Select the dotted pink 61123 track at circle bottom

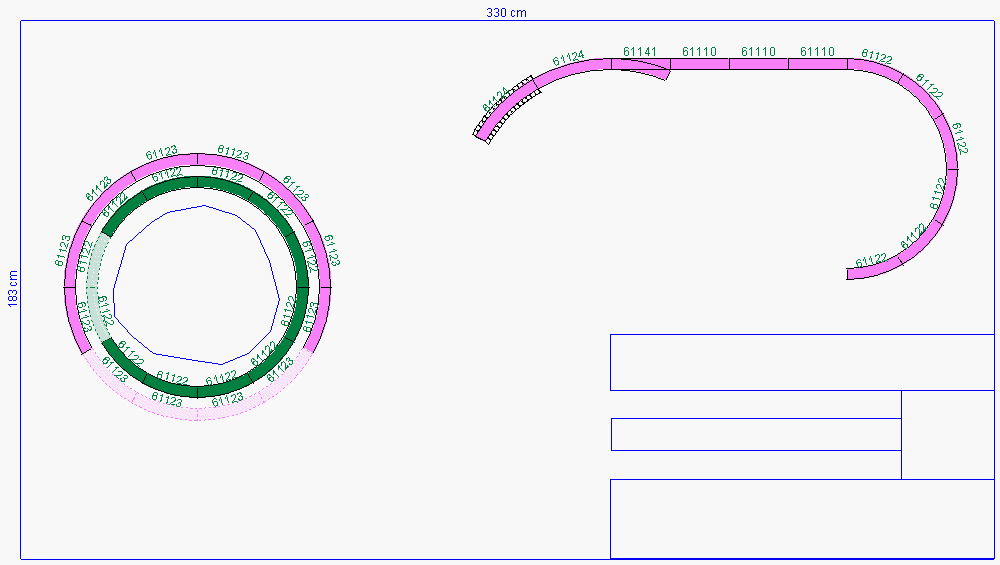click(x=196, y=395)
